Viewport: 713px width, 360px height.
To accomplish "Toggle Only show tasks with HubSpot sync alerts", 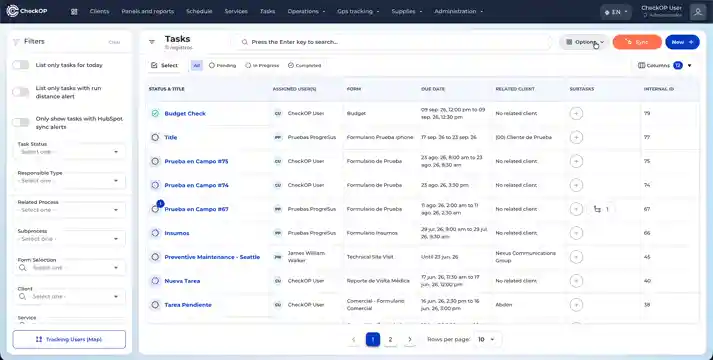I will (x=20, y=122).
